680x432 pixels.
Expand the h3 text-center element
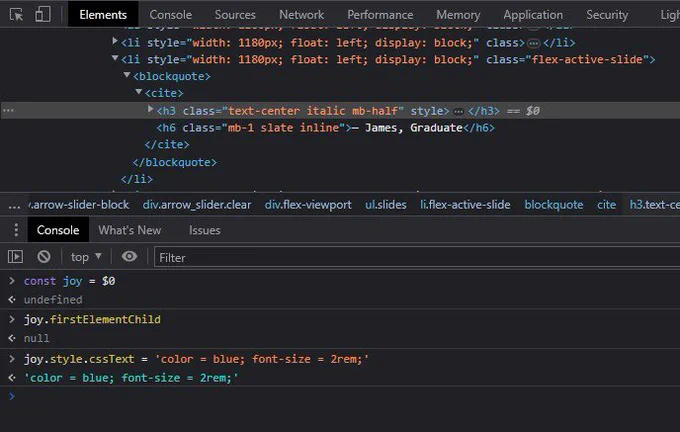coord(150,109)
